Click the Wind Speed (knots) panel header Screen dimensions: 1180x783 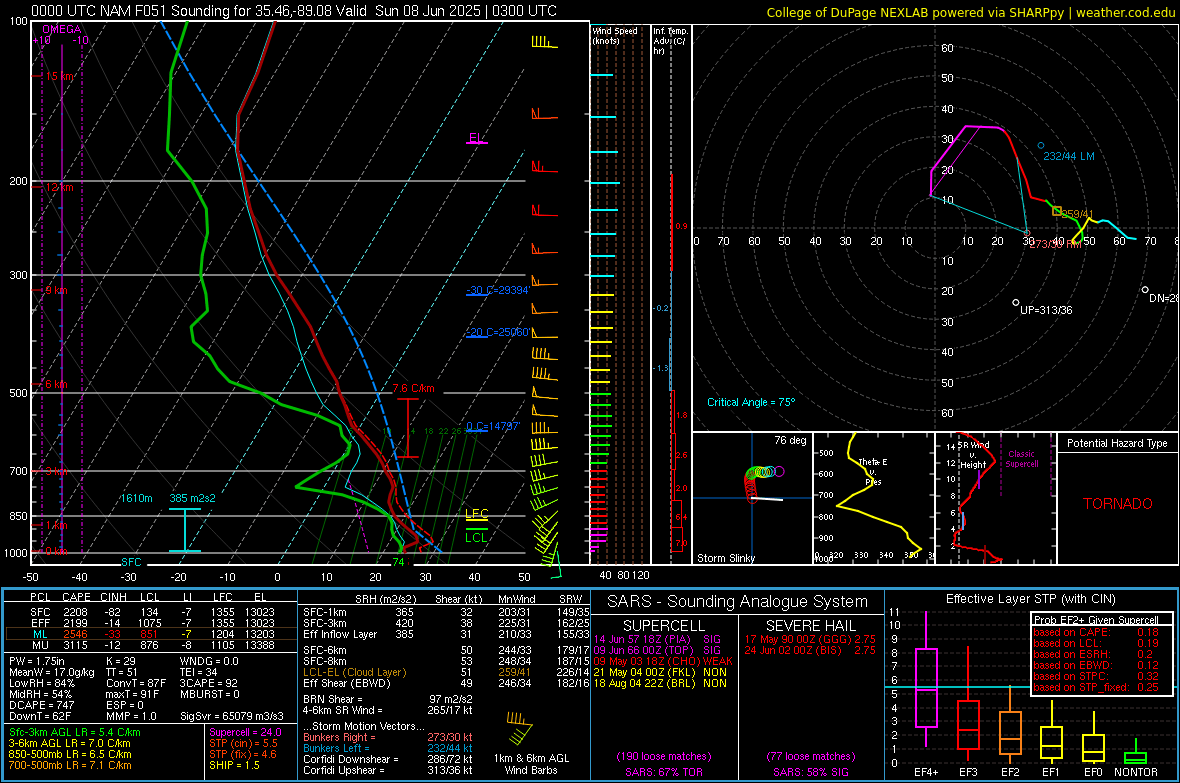614,35
